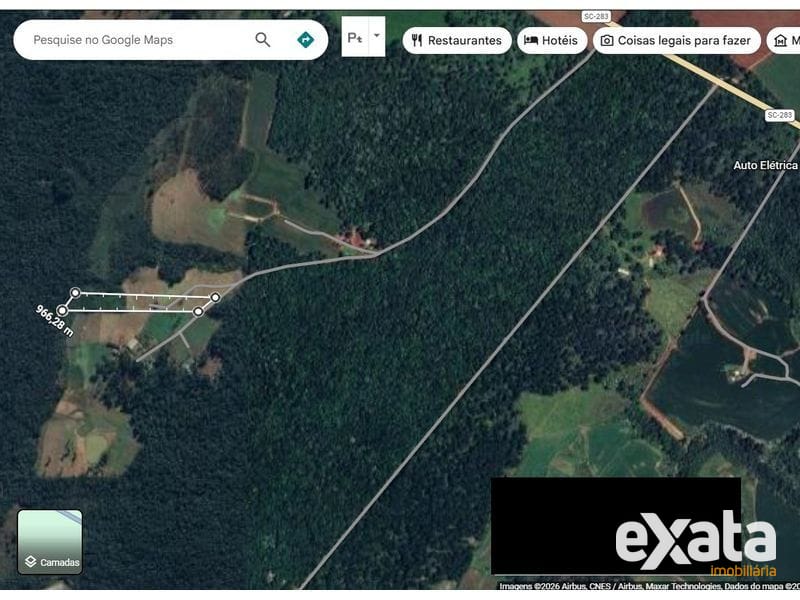Click the search magnifier icon
This screenshot has width=800, height=600.
coord(262,40)
